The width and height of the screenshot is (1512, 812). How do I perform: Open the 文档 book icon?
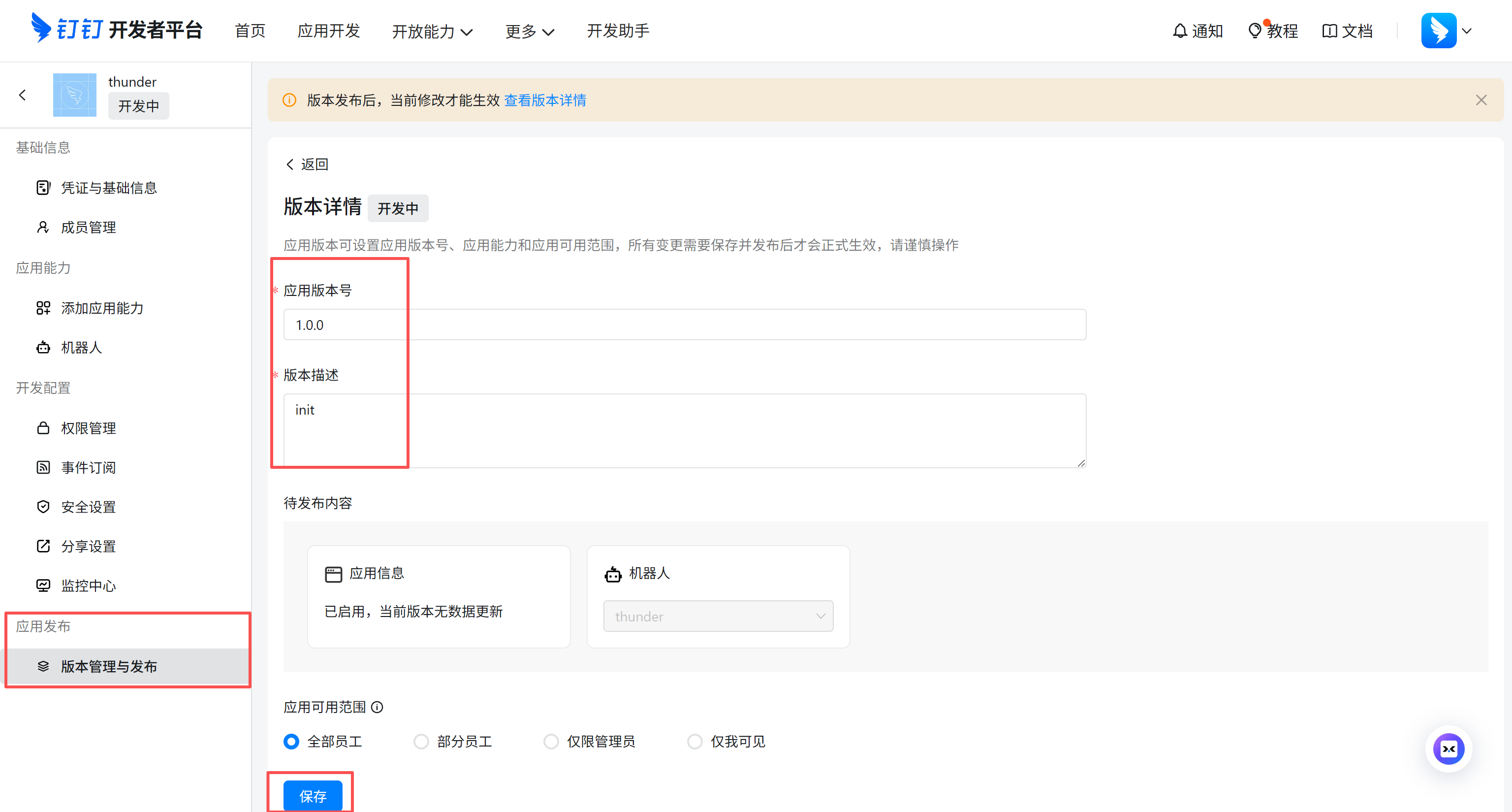coord(1329,31)
